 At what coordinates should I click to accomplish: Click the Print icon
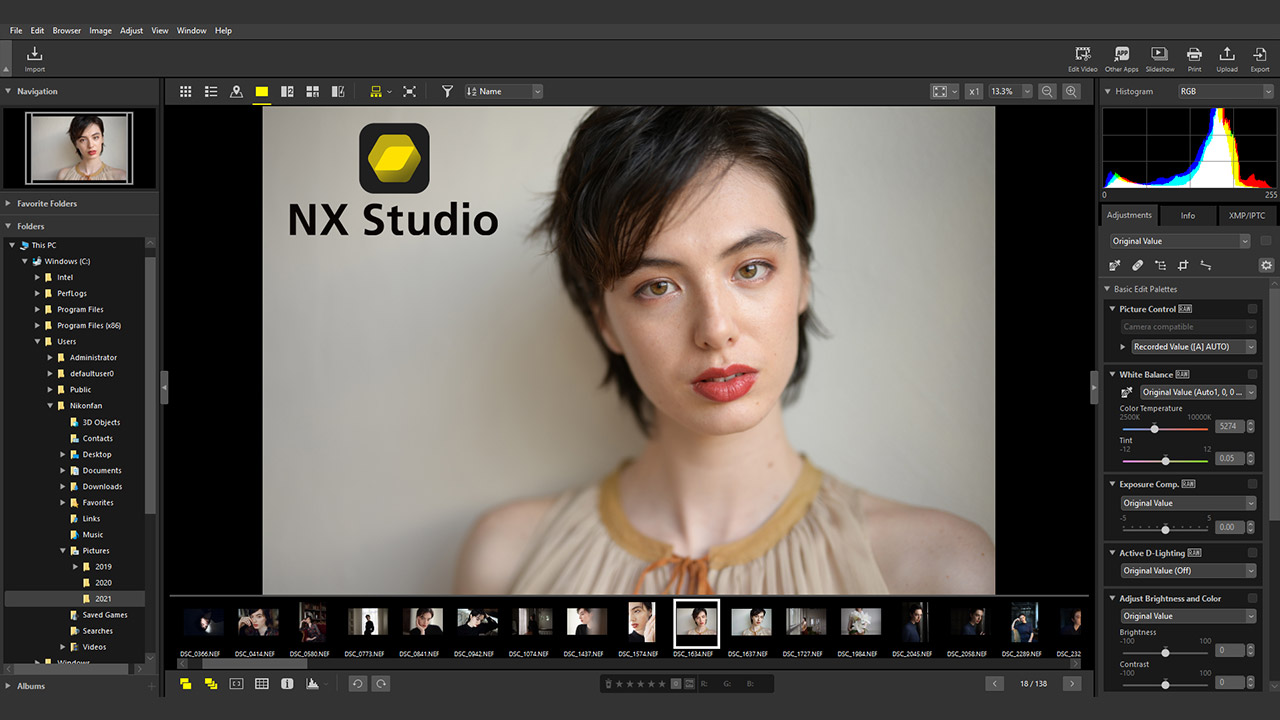tap(1194, 56)
